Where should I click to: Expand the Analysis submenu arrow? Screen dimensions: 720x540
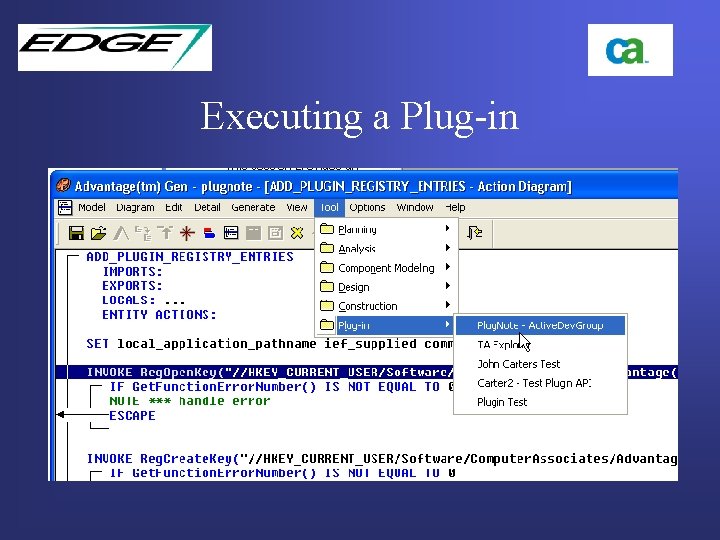[447, 248]
